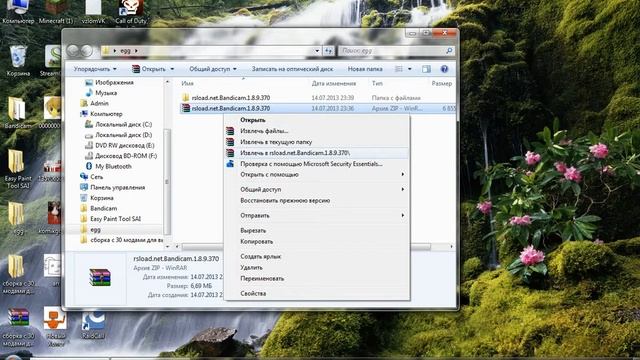Select Дисковод BD-ROM (F:)
Image resolution: width=640 pixels, height=360 pixels.
[121, 156]
